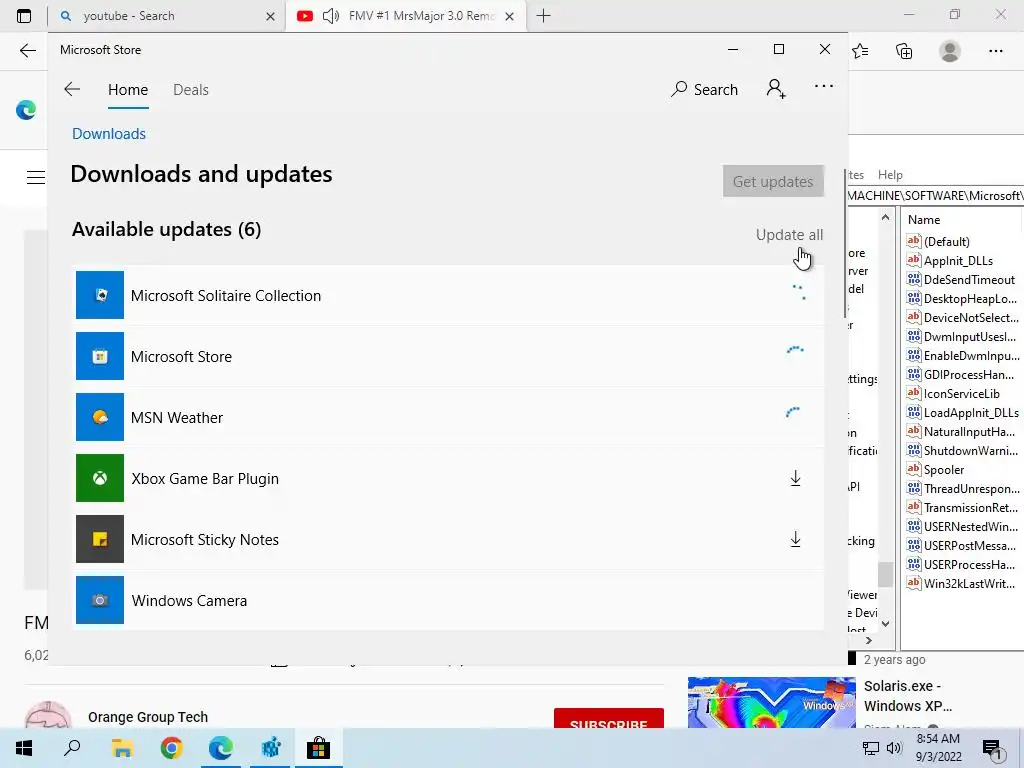Open Solaris.exe - Windows XP video title
This screenshot has width=1024, height=768.
tap(908, 696)
